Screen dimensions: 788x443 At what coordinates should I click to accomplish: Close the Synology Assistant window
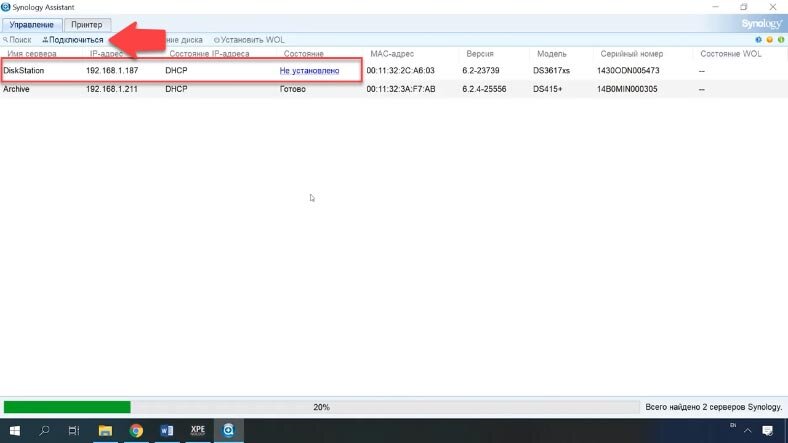click(x=772, y=7)
